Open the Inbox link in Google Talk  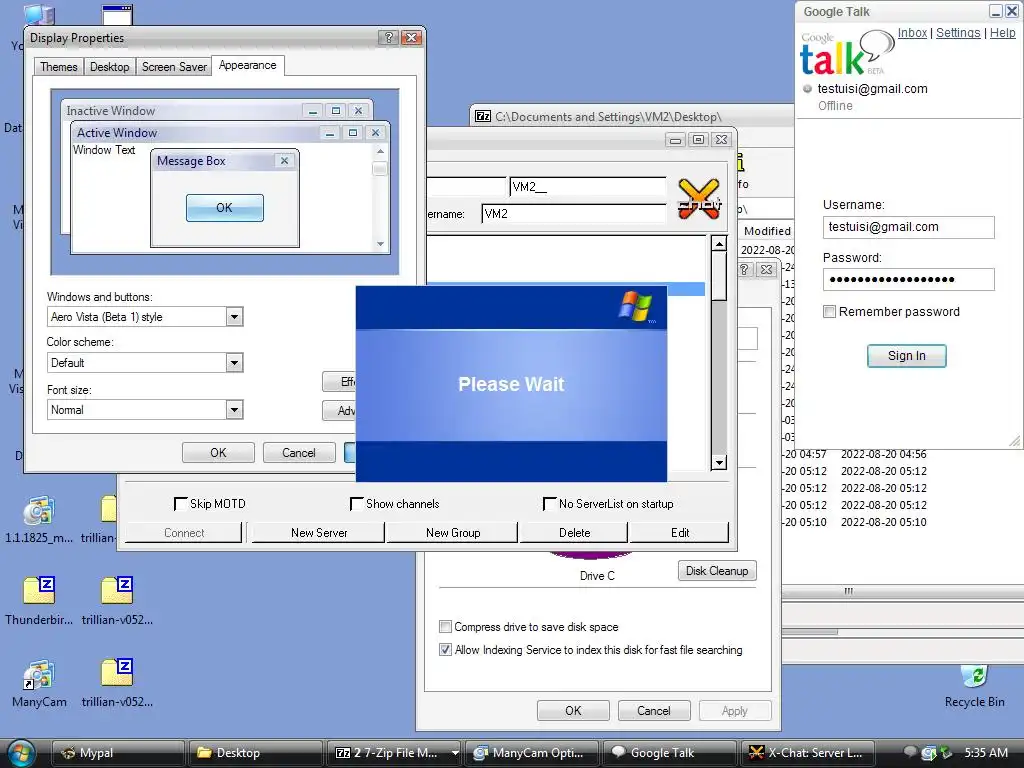click(x=912, y=33)
